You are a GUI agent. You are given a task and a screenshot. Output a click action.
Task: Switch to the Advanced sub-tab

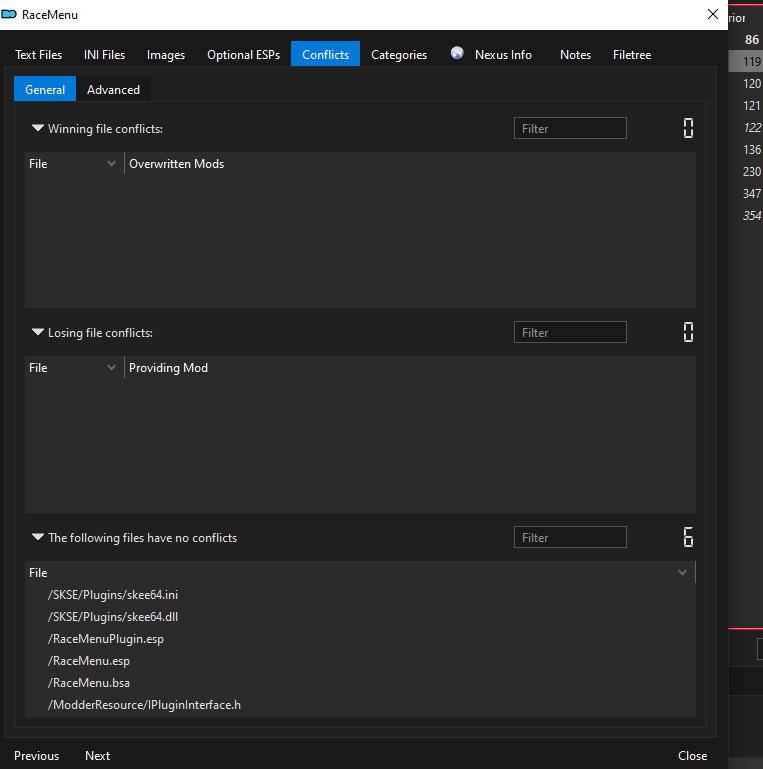(x=113, y=89)
